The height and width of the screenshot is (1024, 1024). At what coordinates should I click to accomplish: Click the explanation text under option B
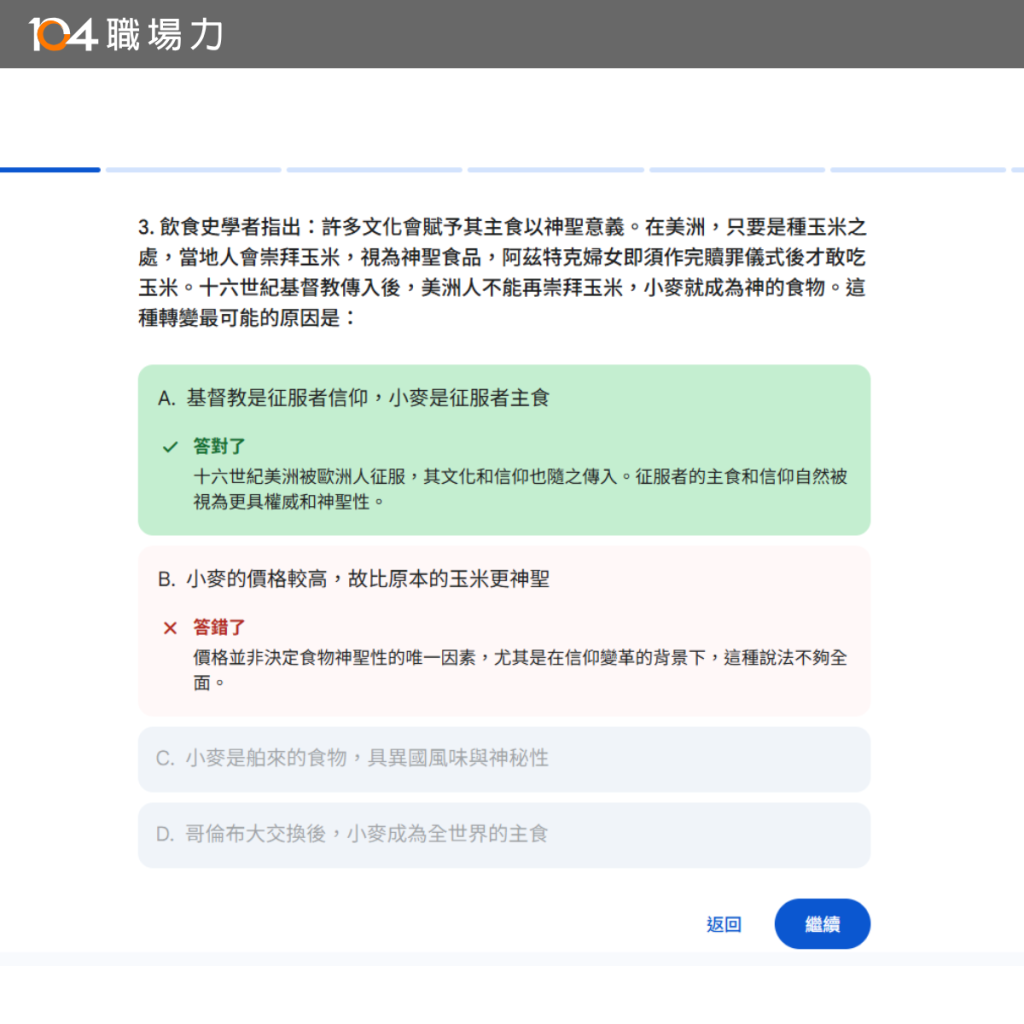pyautogui.click(x=520, y=670)
